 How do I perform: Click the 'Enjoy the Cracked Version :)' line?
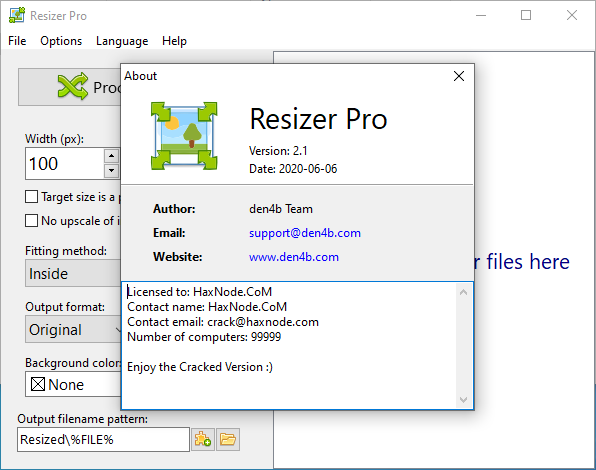pos(200,367)
